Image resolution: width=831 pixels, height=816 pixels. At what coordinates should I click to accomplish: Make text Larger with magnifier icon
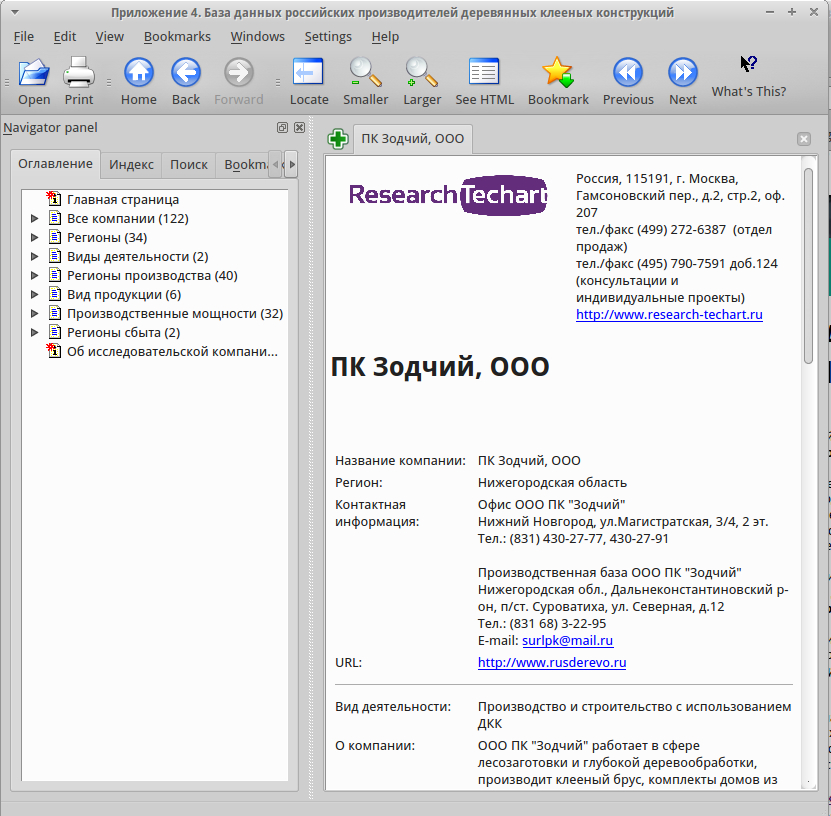coord(421,73)
